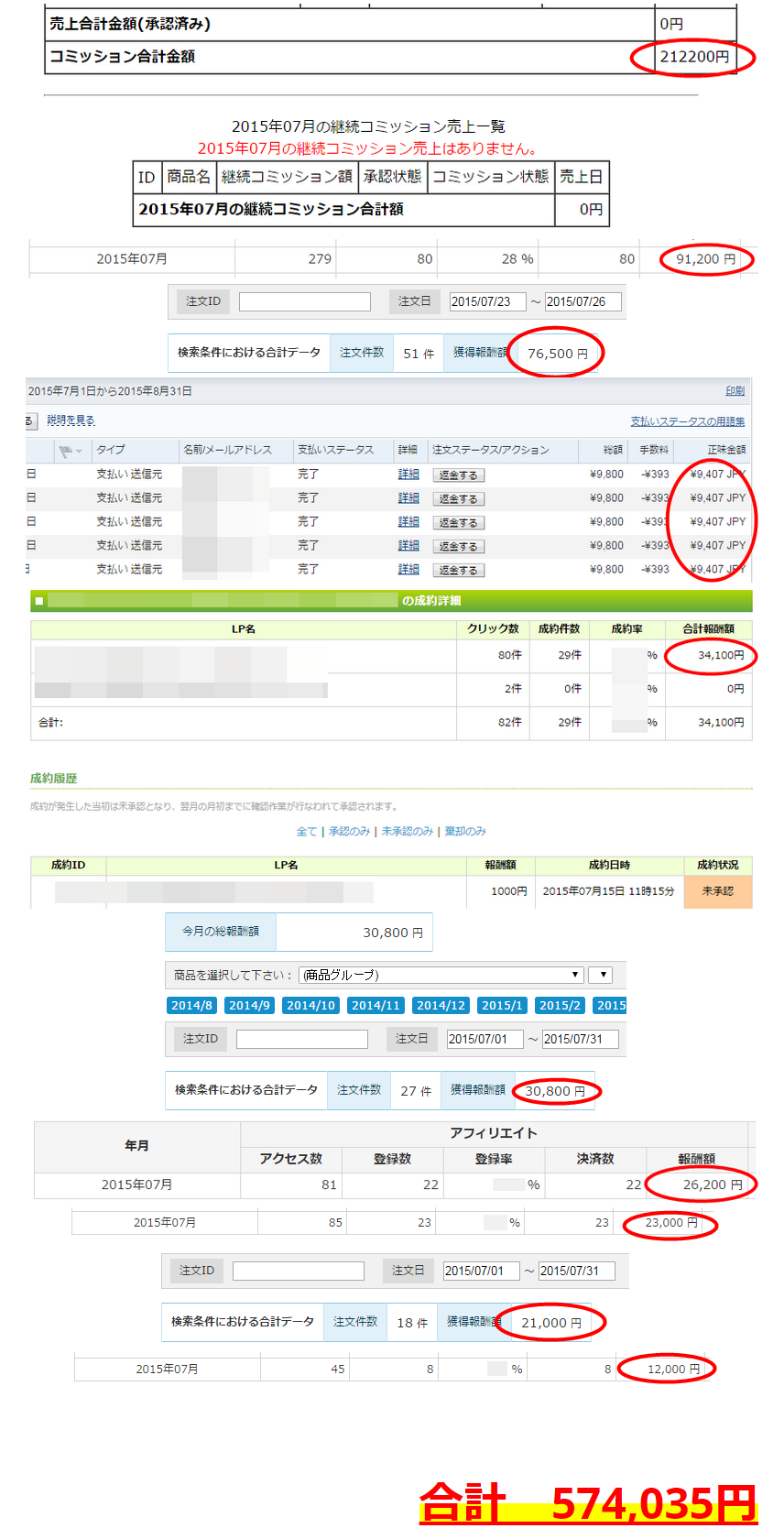Filter history by 承認のみ

[x=349, y=832]
